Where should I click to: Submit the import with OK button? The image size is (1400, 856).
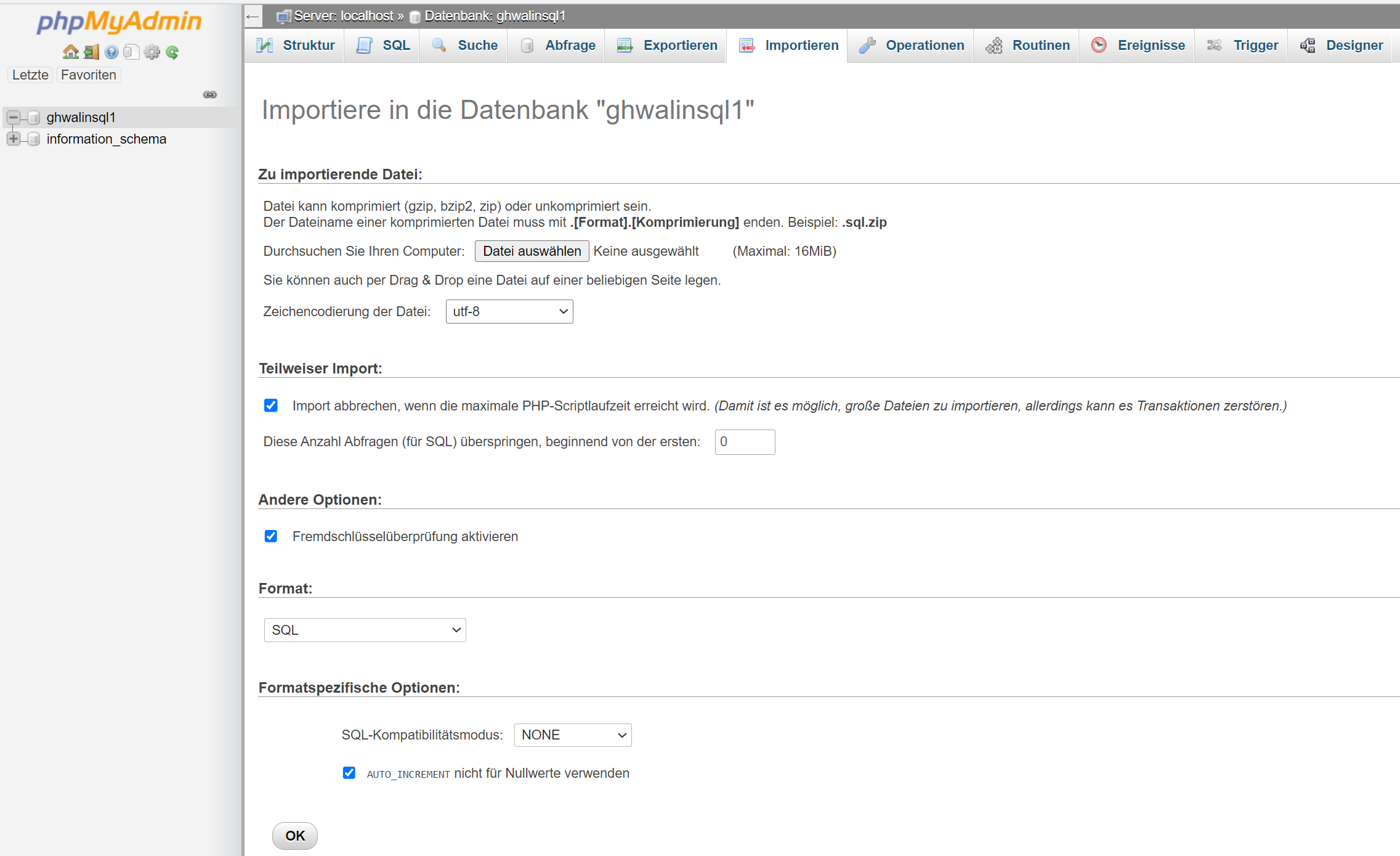295,836
